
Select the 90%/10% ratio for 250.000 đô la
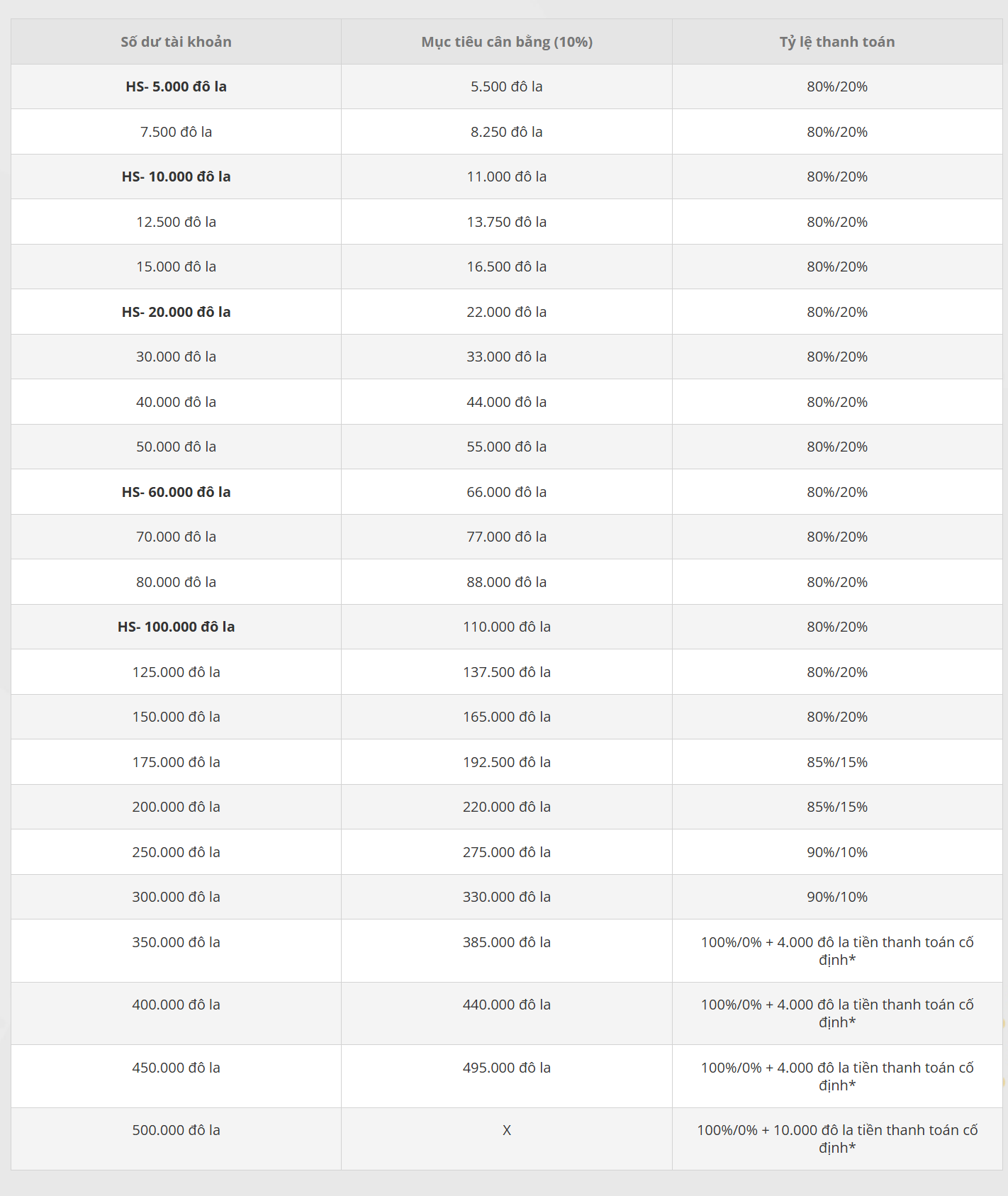pos(837,852)
